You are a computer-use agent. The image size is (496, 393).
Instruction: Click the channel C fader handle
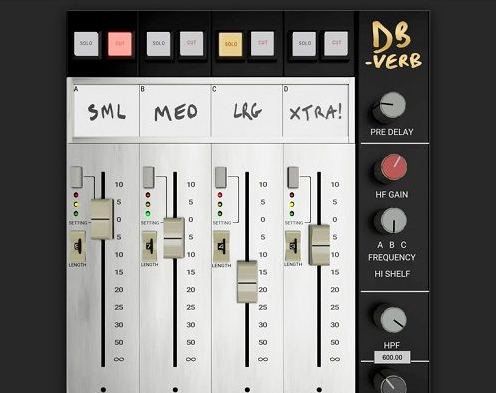[x=247, y=282]
